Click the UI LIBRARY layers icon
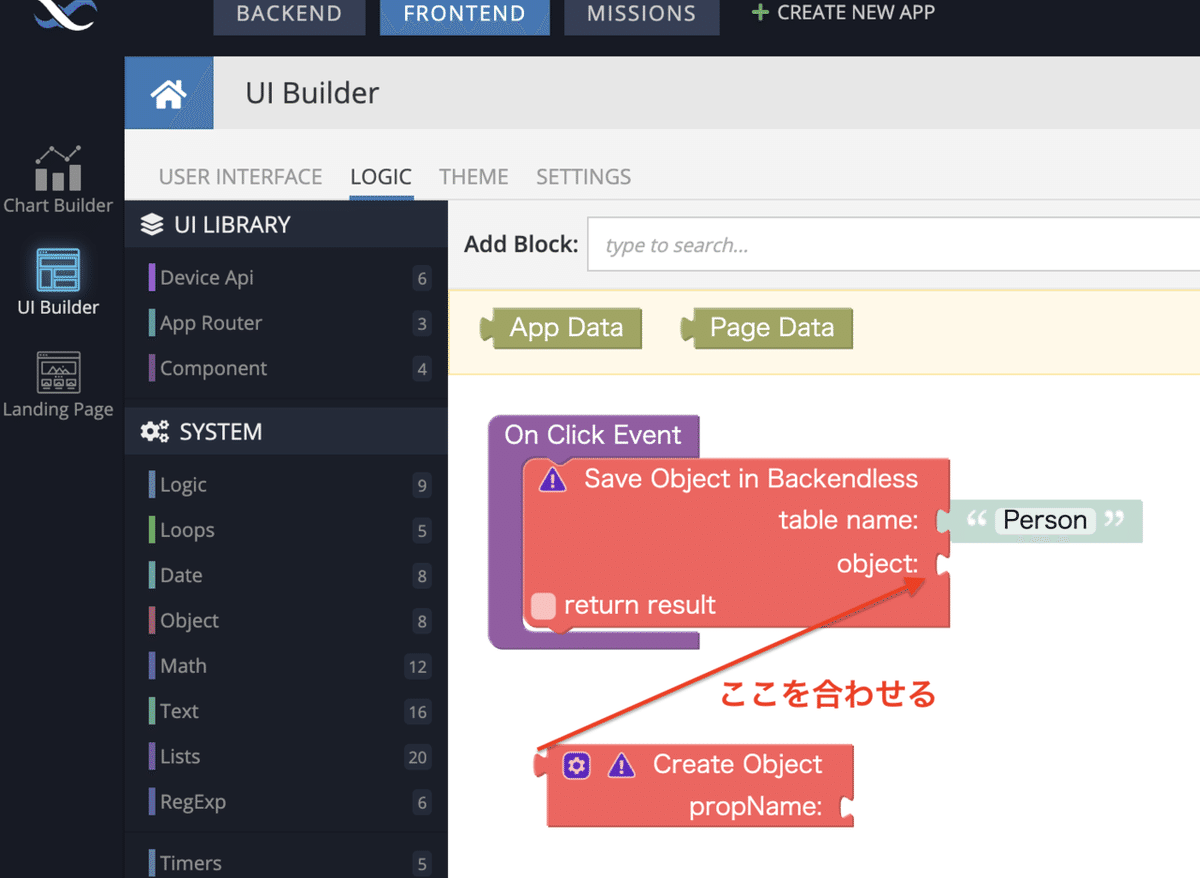1200x878 pixels. click(x=151, y=225)
